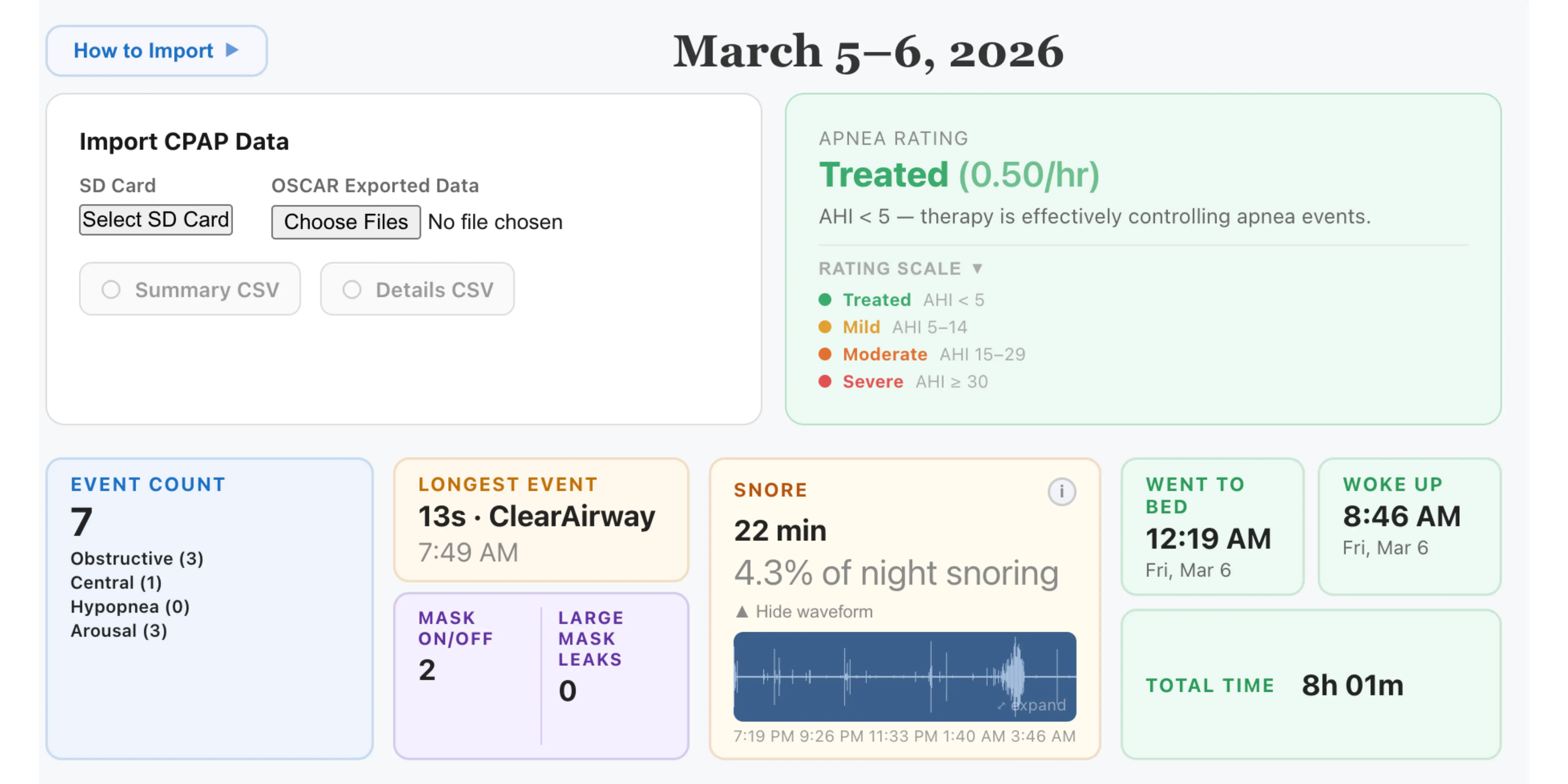The width and height of the screenshot is (1568, 784).
Task: Click the No file chosen field
Action: (495, 222)
